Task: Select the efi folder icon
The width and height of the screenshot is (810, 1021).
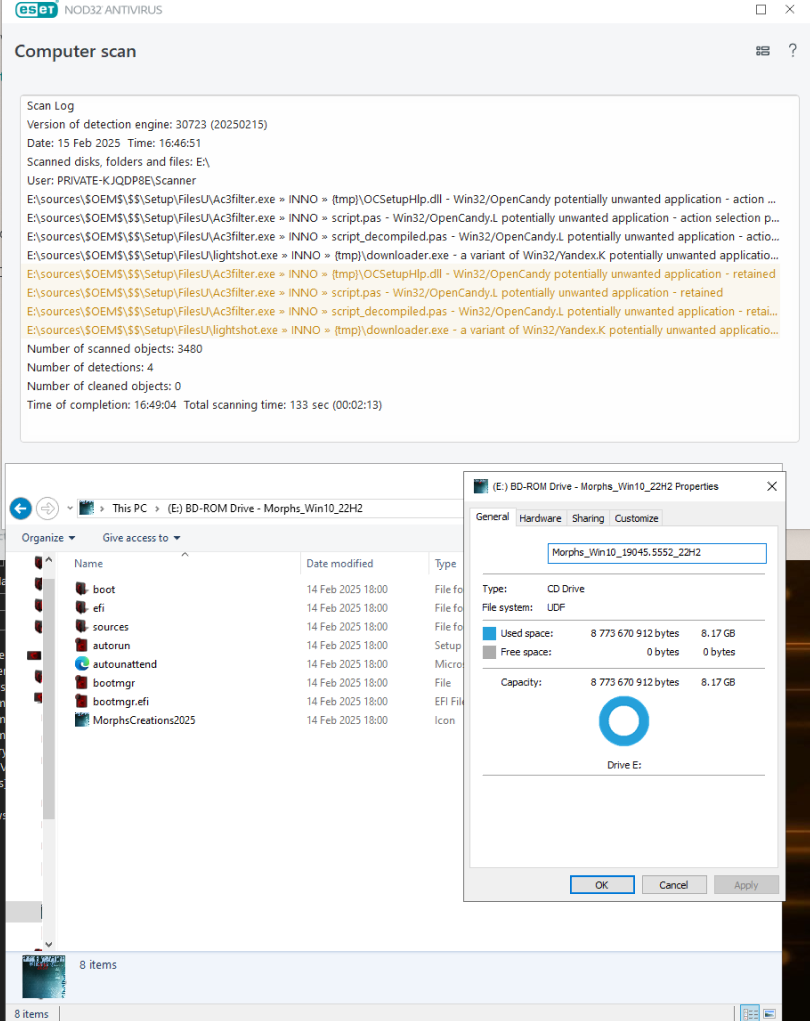Action: (81, 608)
